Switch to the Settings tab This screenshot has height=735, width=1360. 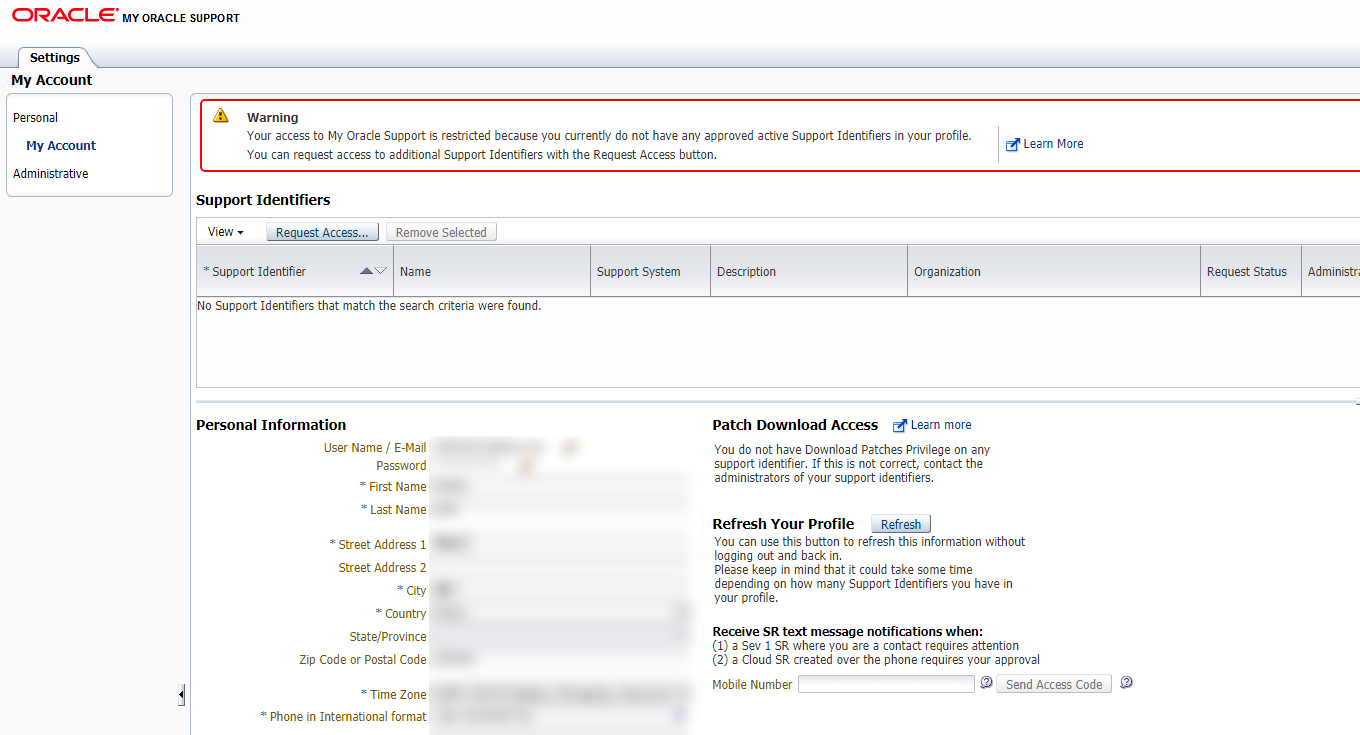click(55, 58)
